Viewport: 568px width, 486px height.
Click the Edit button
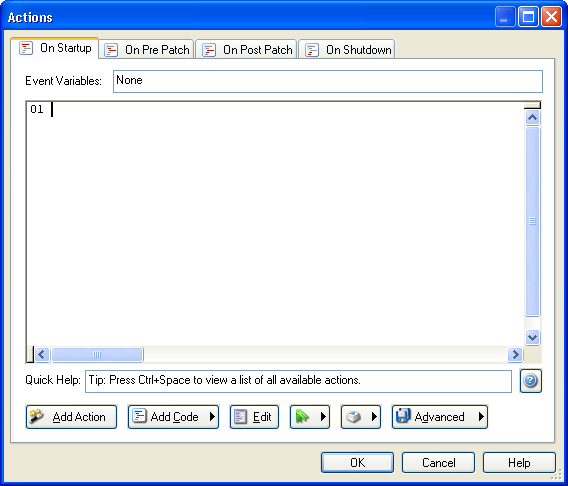[254, 417]
